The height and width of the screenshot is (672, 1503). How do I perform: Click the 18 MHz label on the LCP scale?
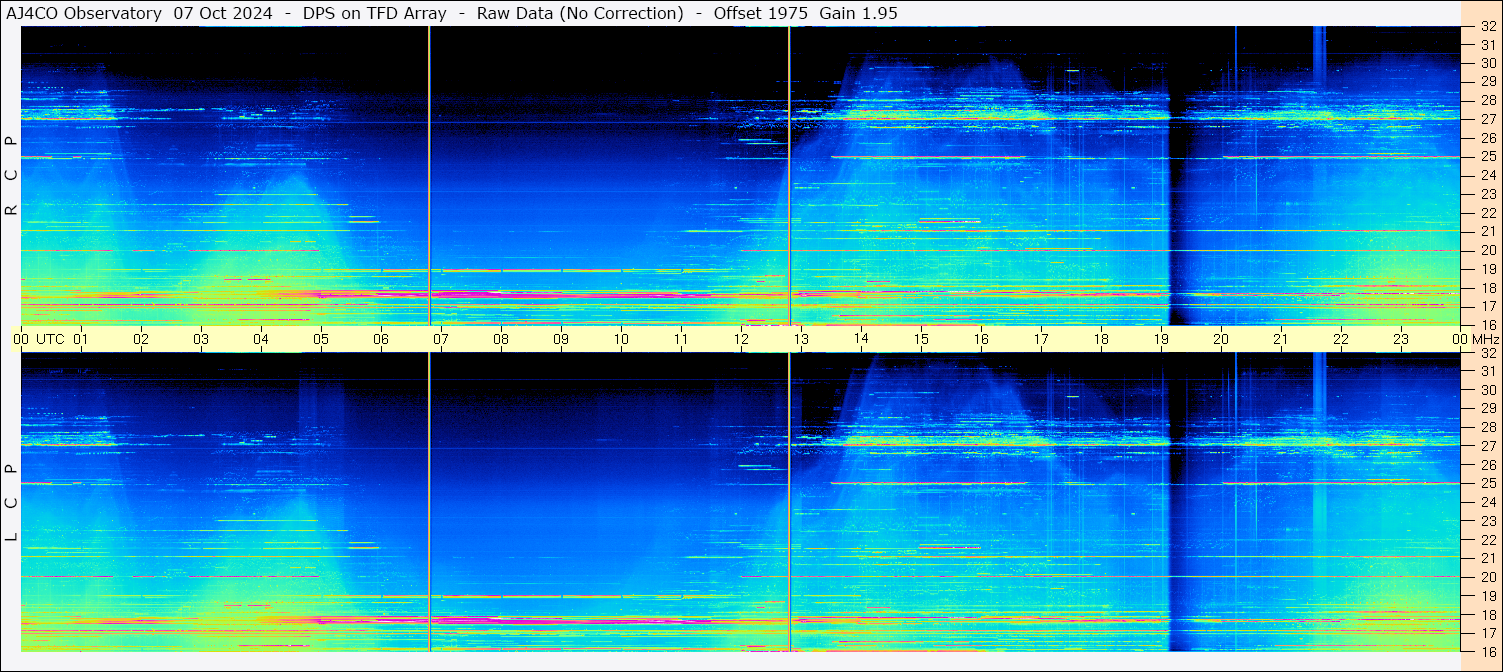(x=1487, y=614)
